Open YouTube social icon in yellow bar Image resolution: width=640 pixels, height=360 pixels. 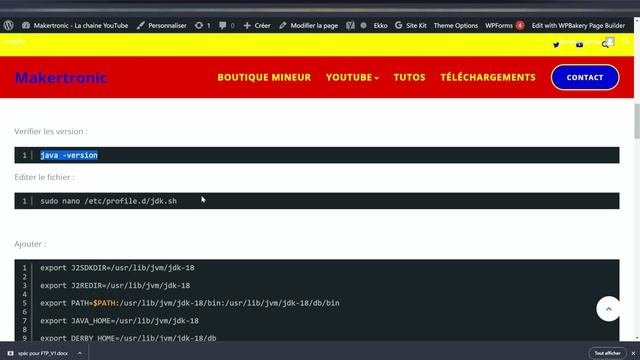coord(579,44)
